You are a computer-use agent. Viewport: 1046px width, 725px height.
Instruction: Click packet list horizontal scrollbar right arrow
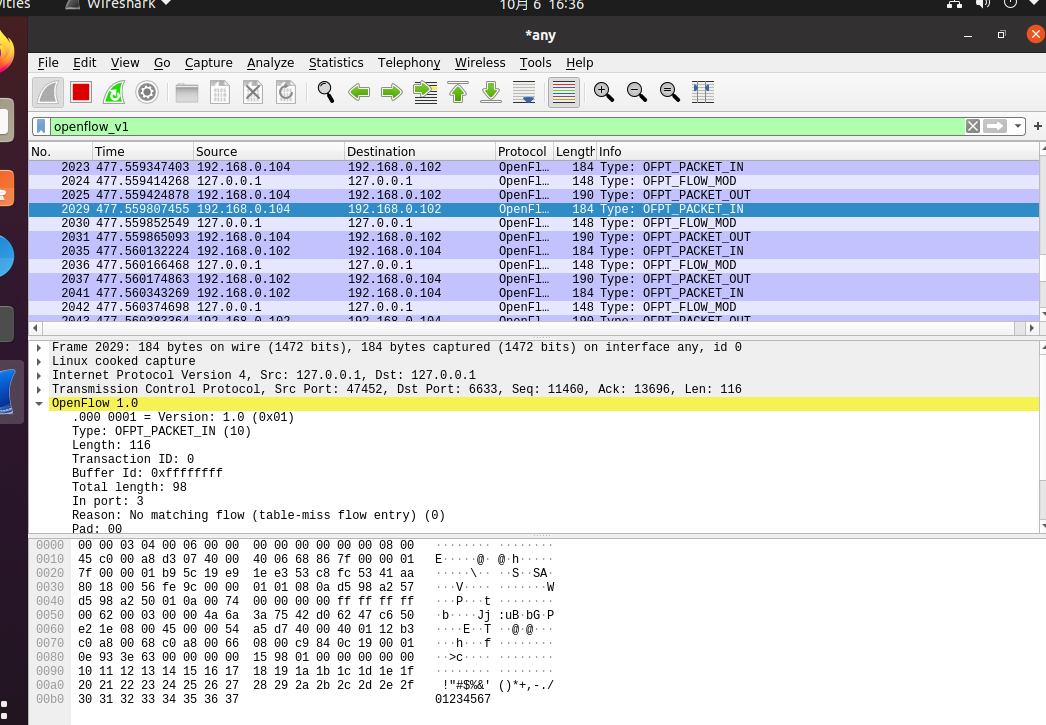tap(1032, 328)
